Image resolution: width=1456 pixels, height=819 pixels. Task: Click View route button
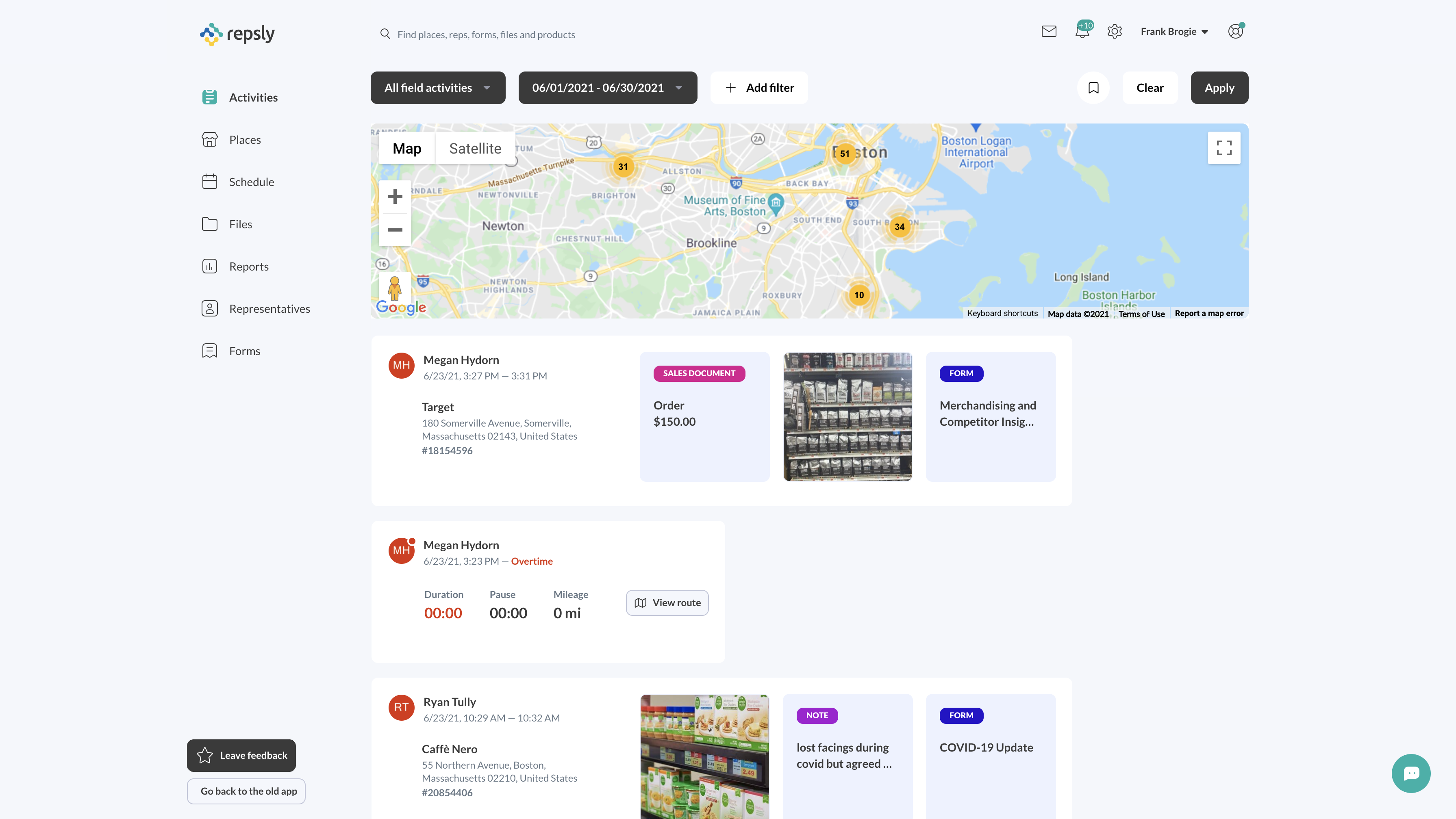[667, 602]
